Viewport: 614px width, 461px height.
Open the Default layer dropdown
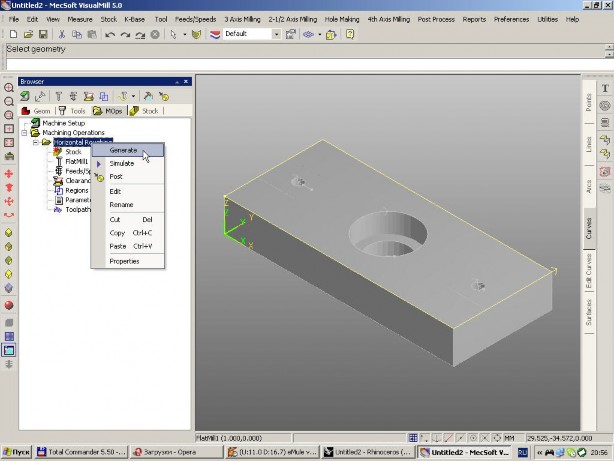coord(276,34)
